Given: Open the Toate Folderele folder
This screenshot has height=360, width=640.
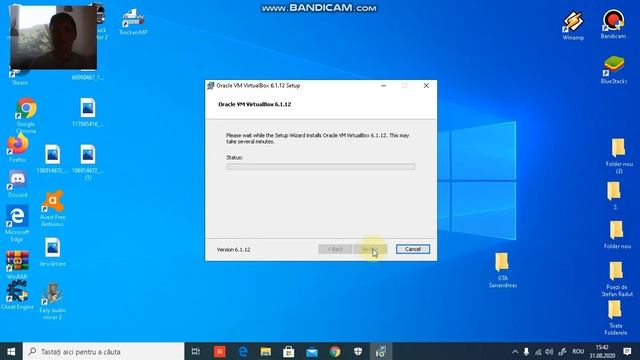Looking at the screenshot, I should click(x=616, y=318).
